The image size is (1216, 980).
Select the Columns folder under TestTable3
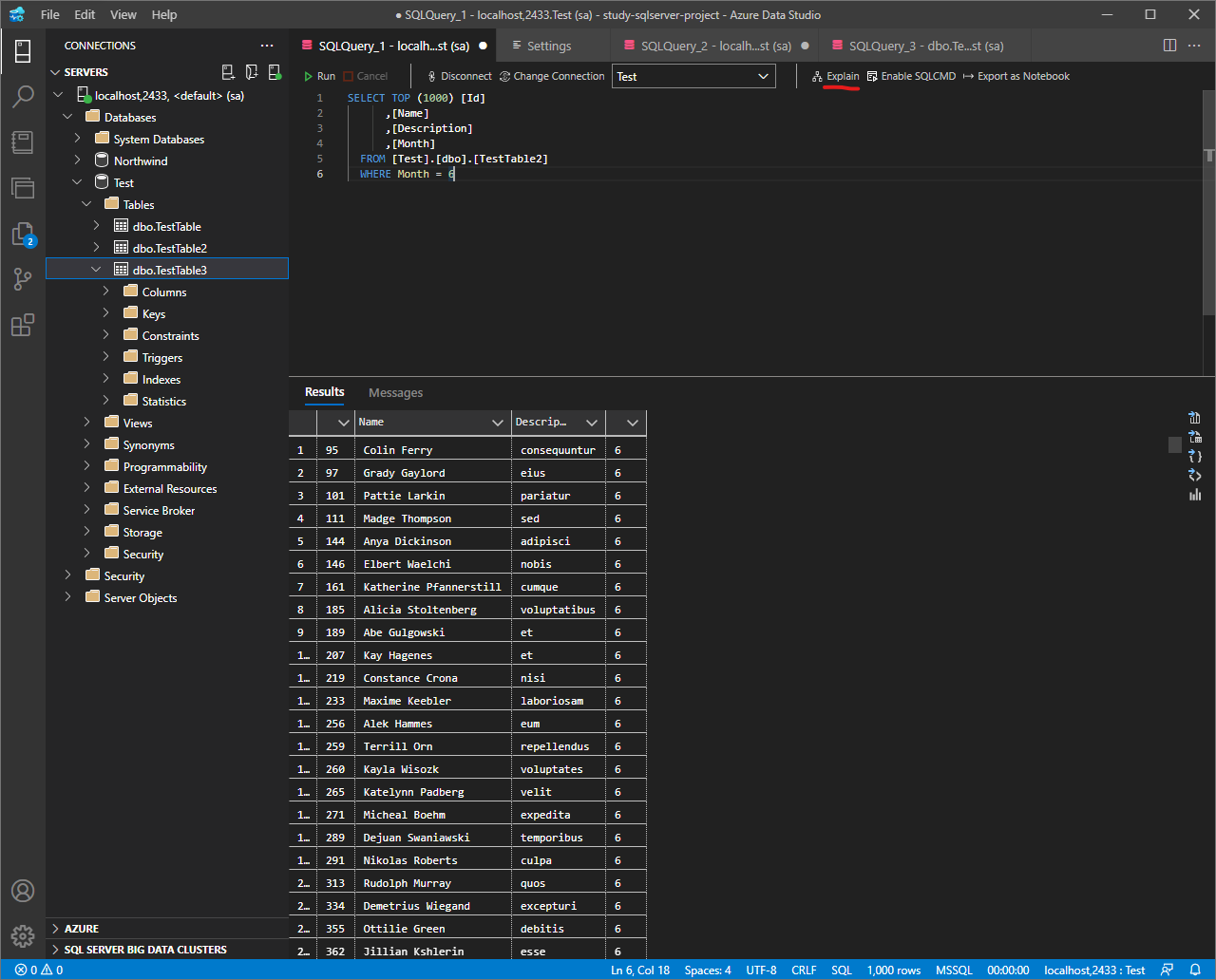[x=164, y=292]
